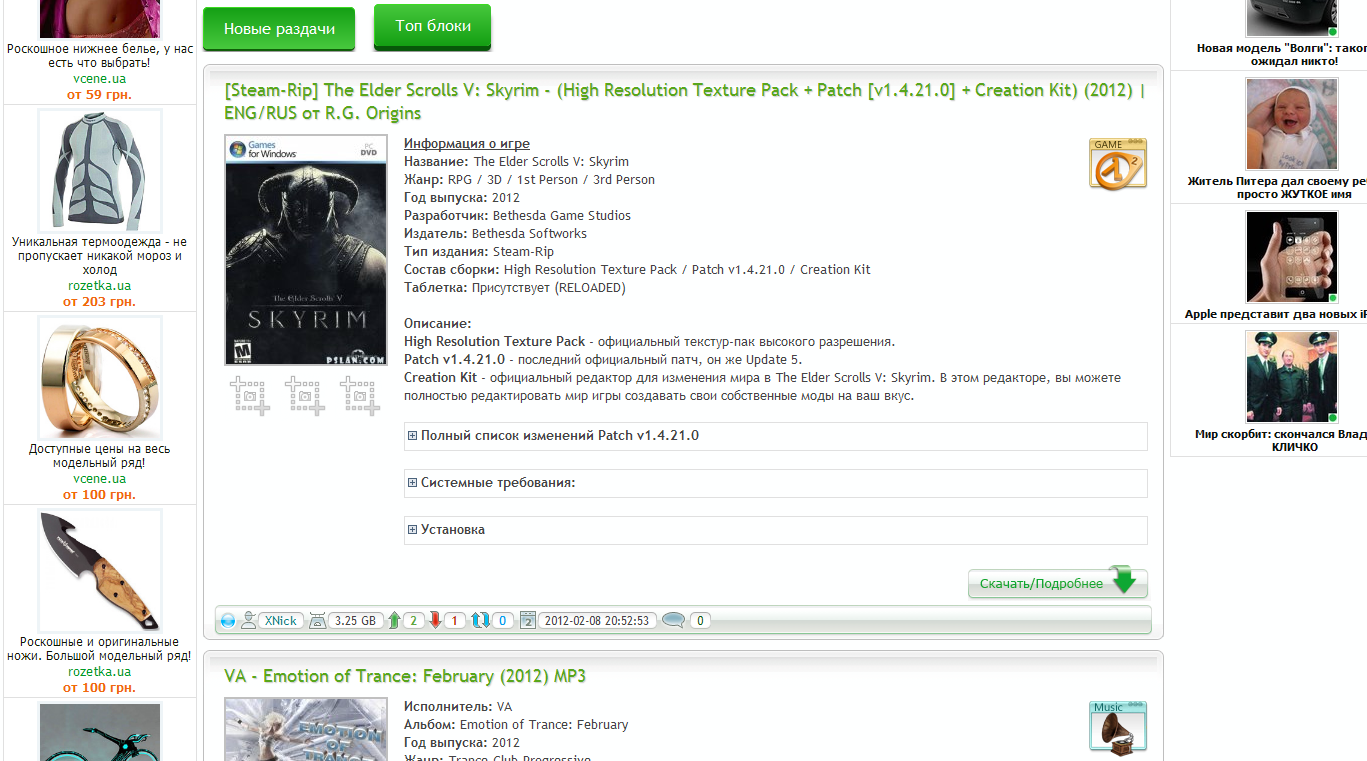Expand the 'Системные требования' section
This screenshot has width=1367, height=761.
click(x=775, y=483)
